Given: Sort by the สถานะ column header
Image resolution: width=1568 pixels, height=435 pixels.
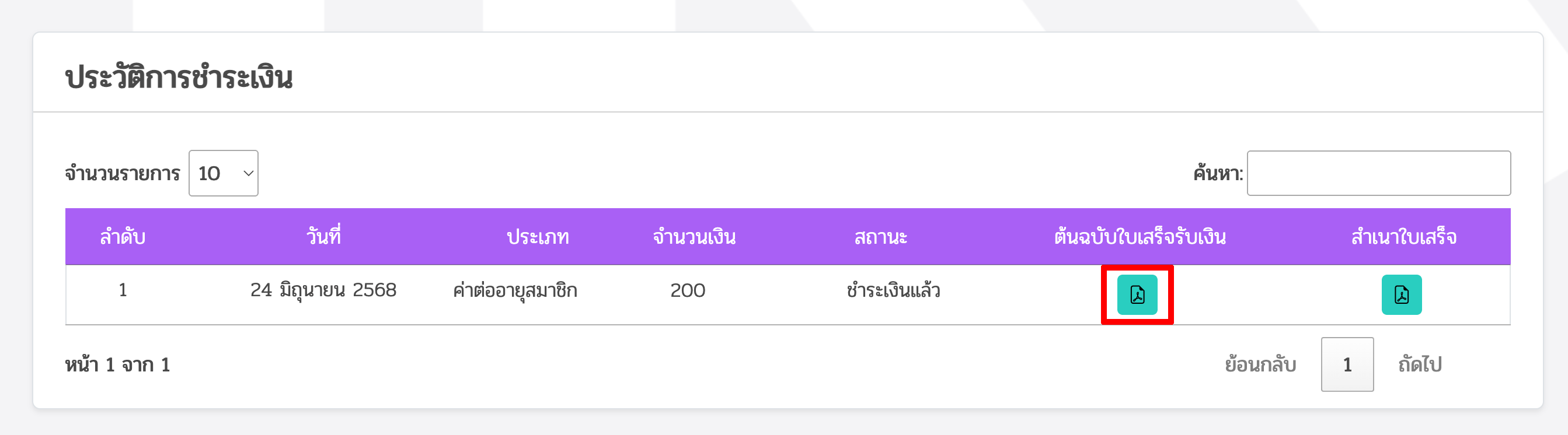Looking at the screenshot, I should click(x=880, y=237).
